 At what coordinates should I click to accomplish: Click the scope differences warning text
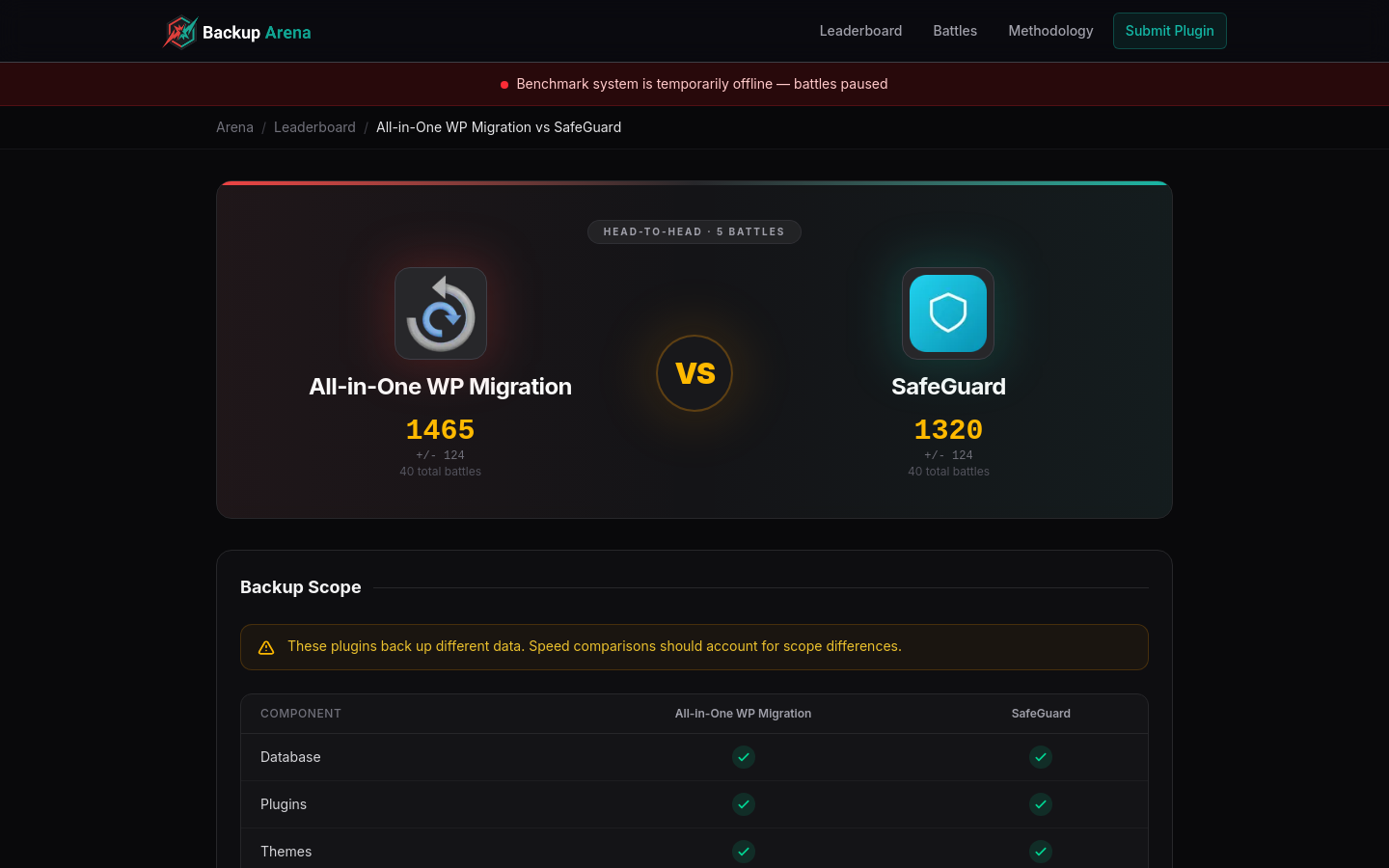(594, 646)
